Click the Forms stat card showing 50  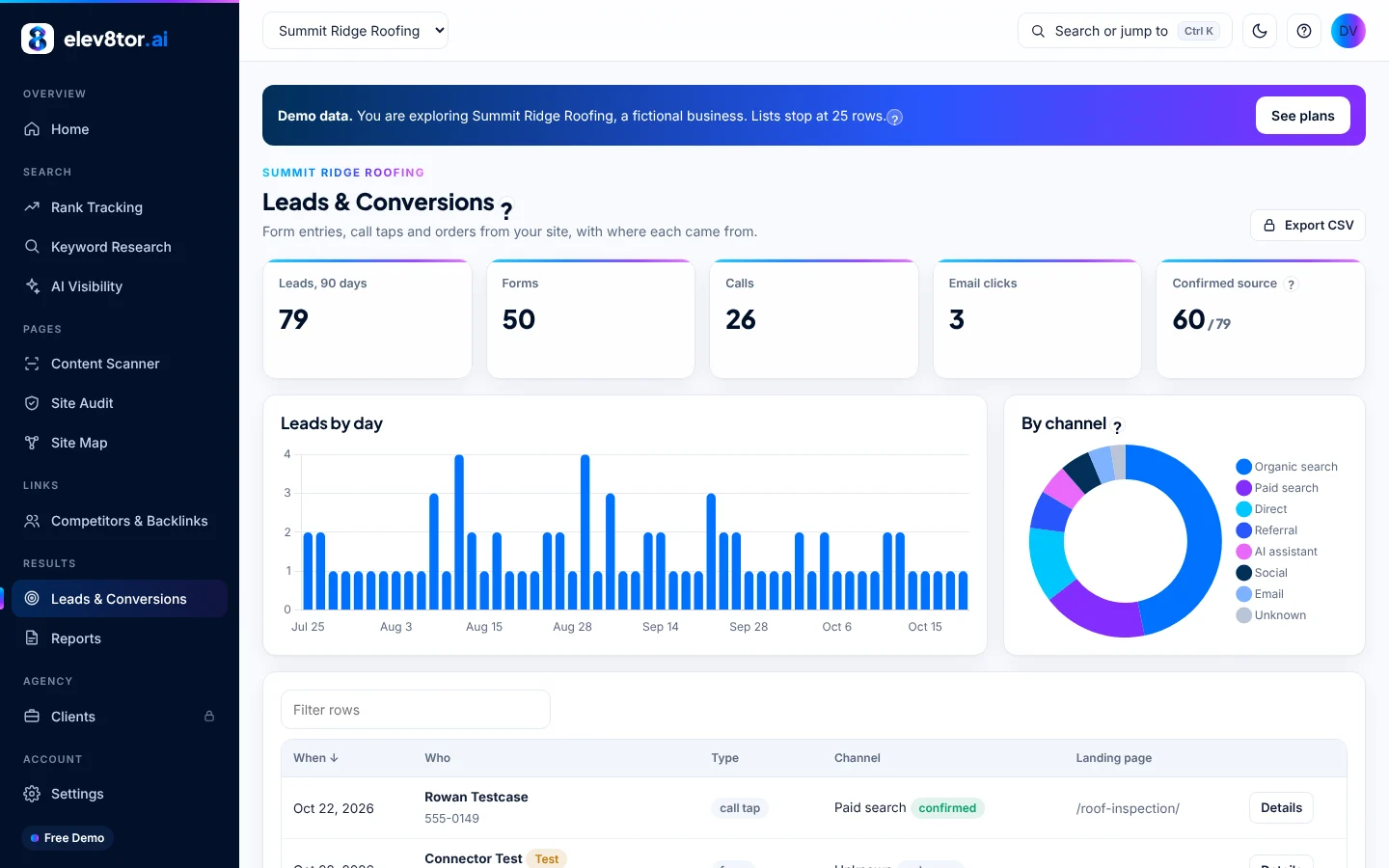pyautogui.click(x=590, y=319)
